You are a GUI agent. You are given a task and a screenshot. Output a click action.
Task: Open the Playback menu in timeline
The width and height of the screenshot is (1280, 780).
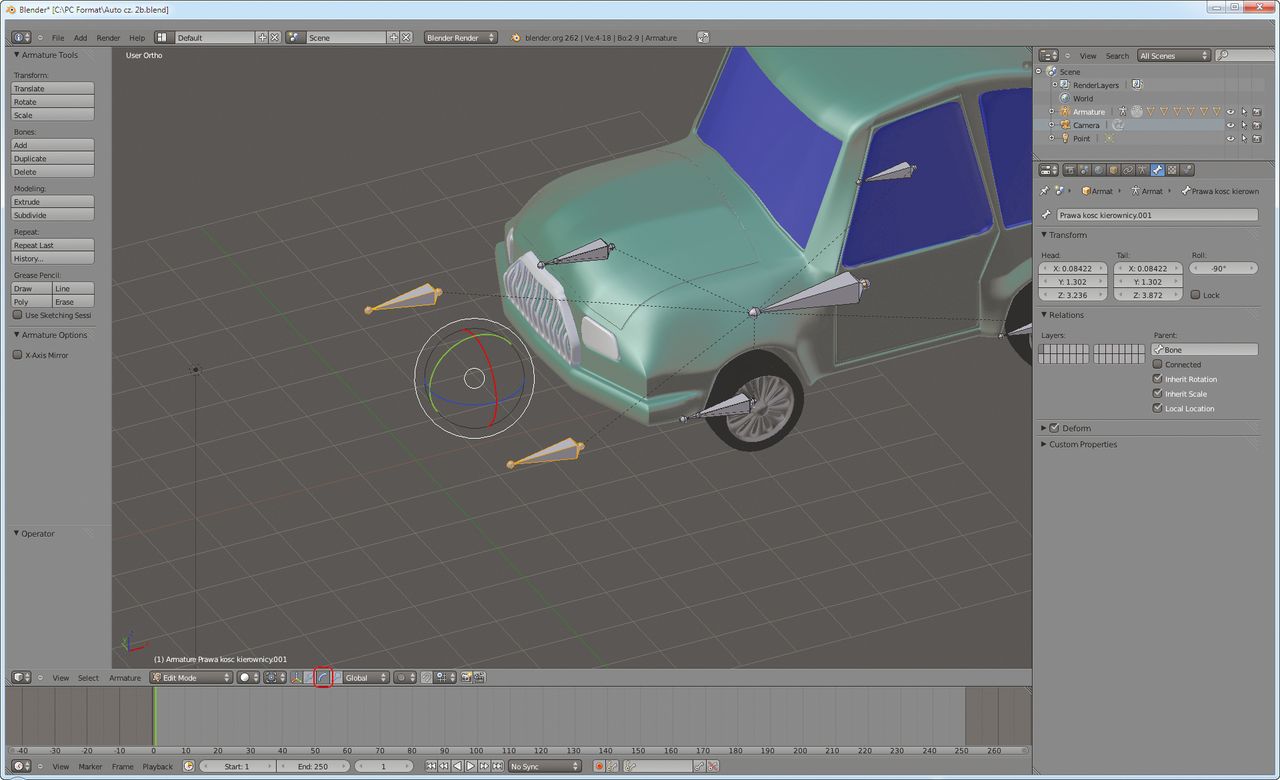157,767
